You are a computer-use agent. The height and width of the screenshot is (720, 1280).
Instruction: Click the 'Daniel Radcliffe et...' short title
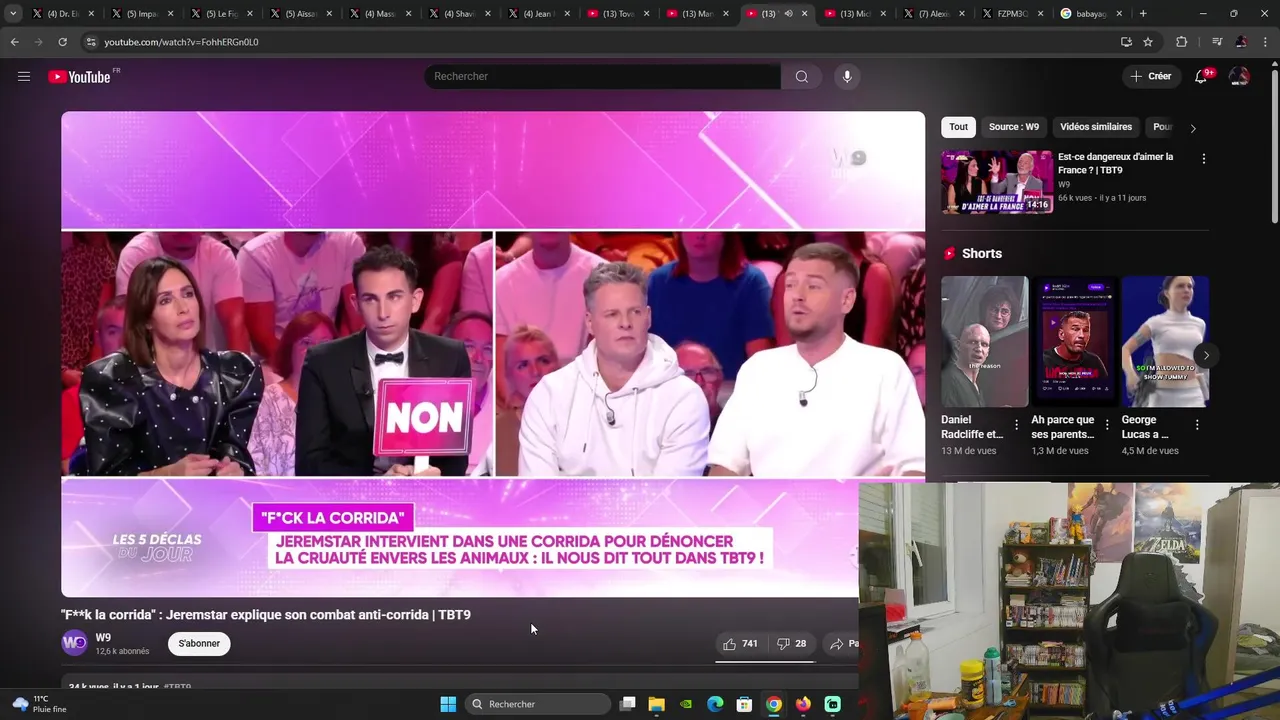pos(972,427)
